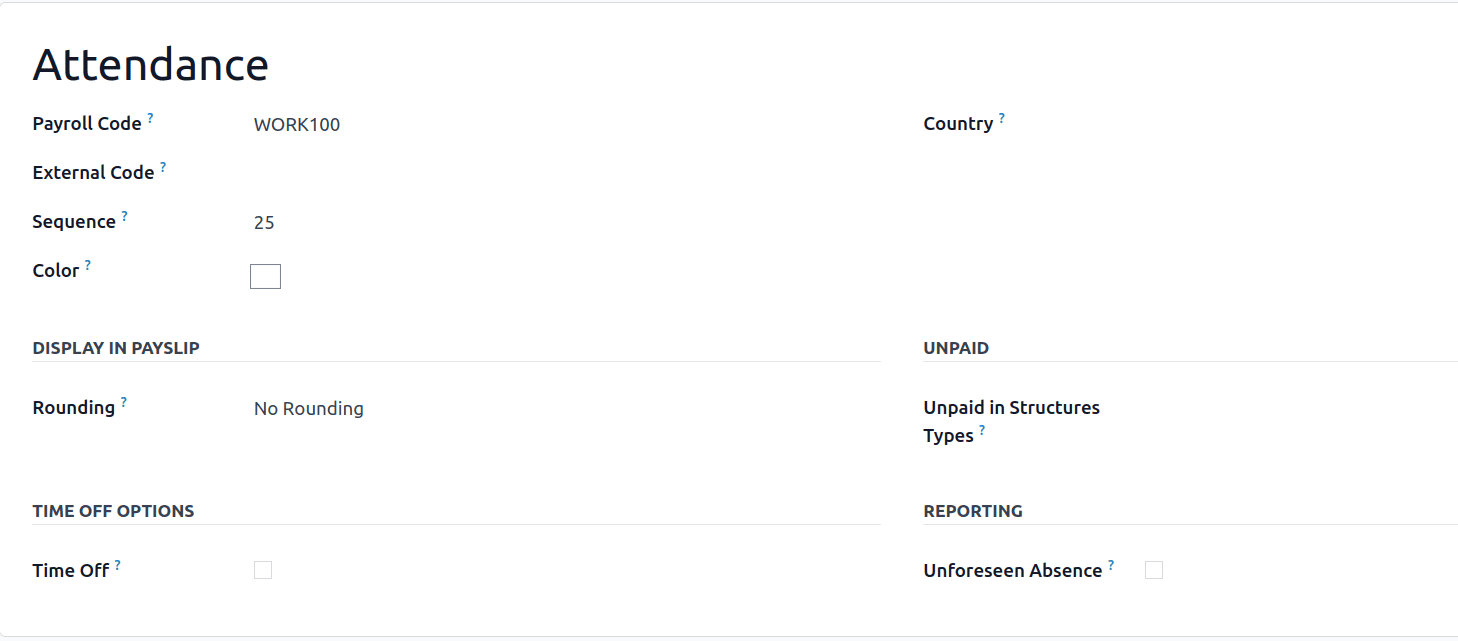Click help icon next to Country
This screenshot has width=1458, height=641.
click(1002, 118)
